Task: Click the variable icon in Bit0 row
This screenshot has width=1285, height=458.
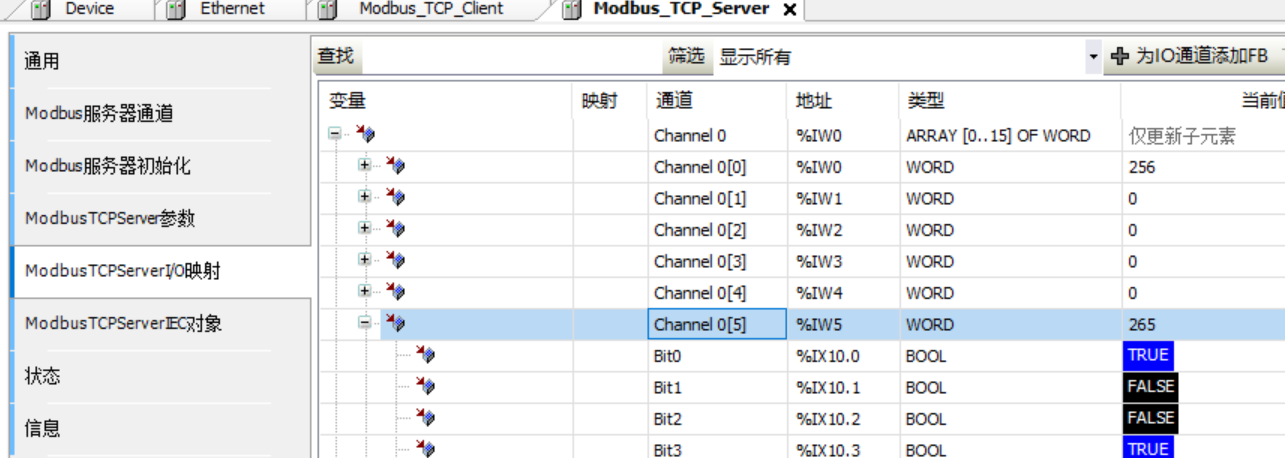Action: 425,355
